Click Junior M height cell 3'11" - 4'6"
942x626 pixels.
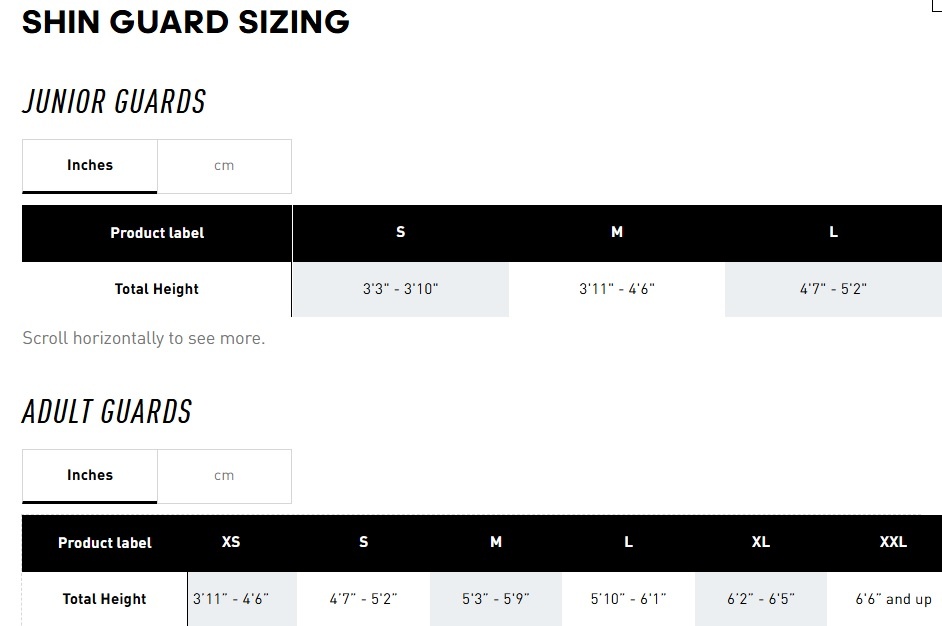click(x=616, y=289)
